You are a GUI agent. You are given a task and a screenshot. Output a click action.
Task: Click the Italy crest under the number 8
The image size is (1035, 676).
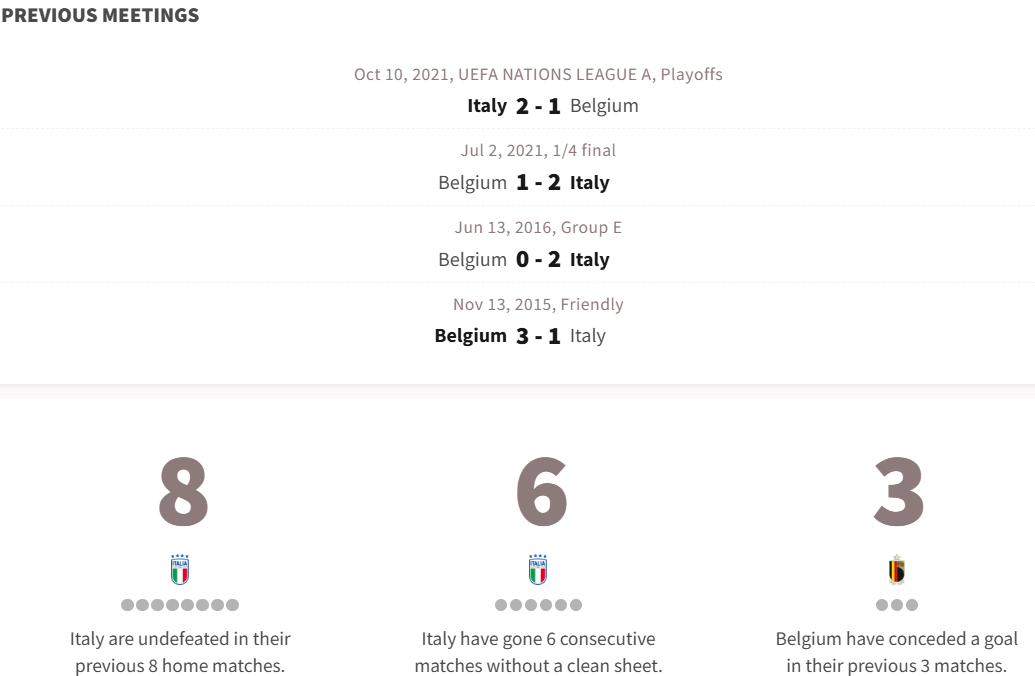coord(180,569)
